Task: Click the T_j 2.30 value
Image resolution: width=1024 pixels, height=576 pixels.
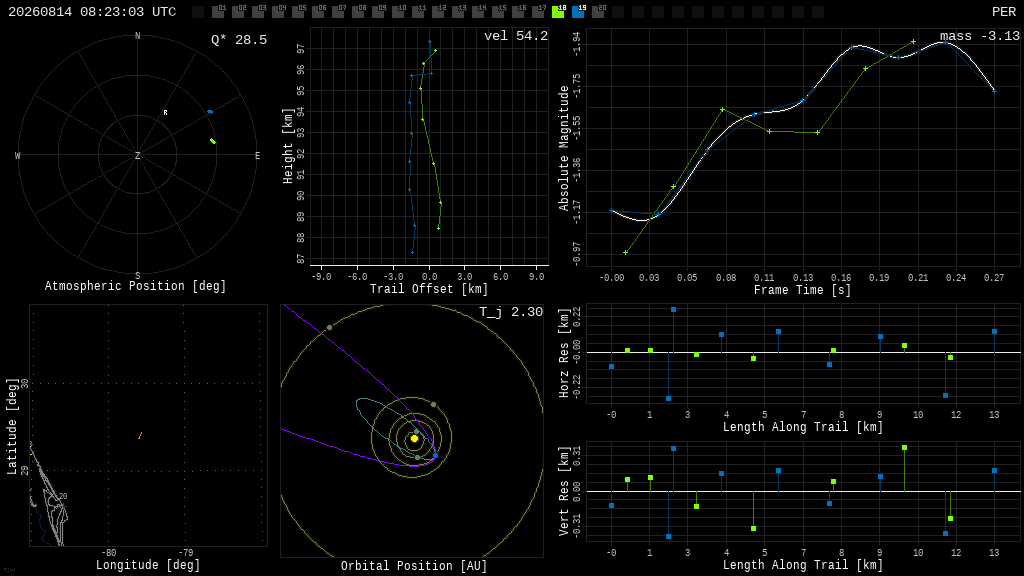Action: (x=511, y=312)
